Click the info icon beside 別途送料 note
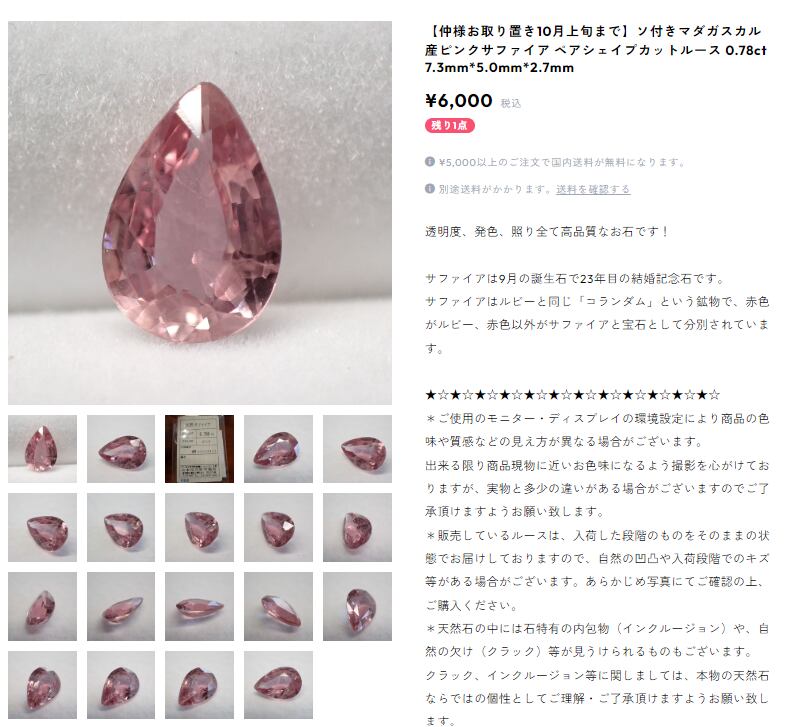The image size is (812, 727). [429, 188]
